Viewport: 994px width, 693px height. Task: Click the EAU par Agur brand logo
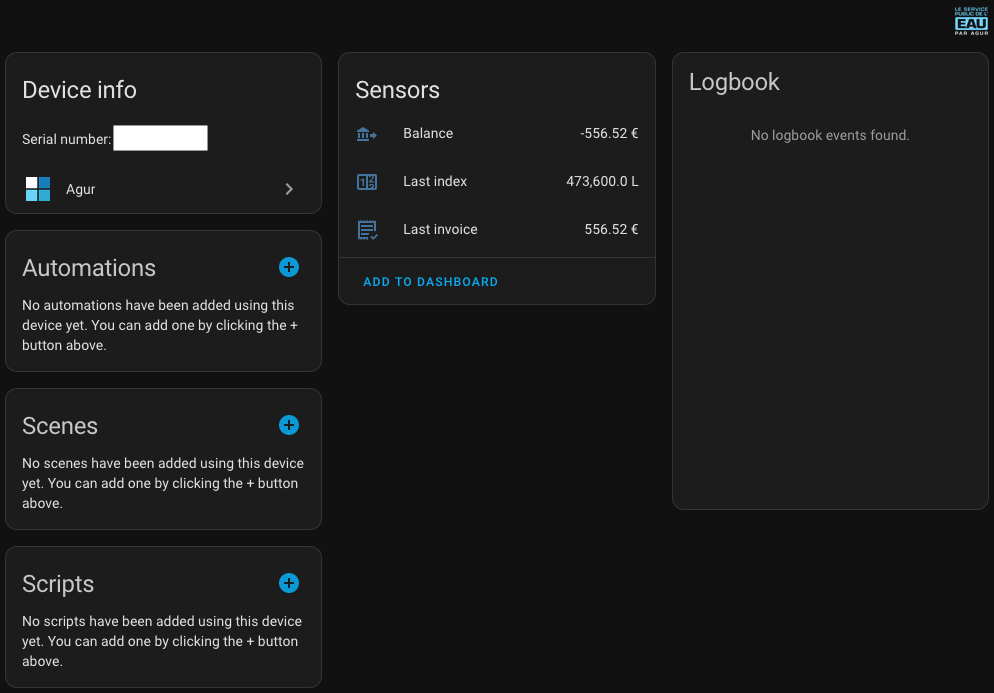[971, 21]
